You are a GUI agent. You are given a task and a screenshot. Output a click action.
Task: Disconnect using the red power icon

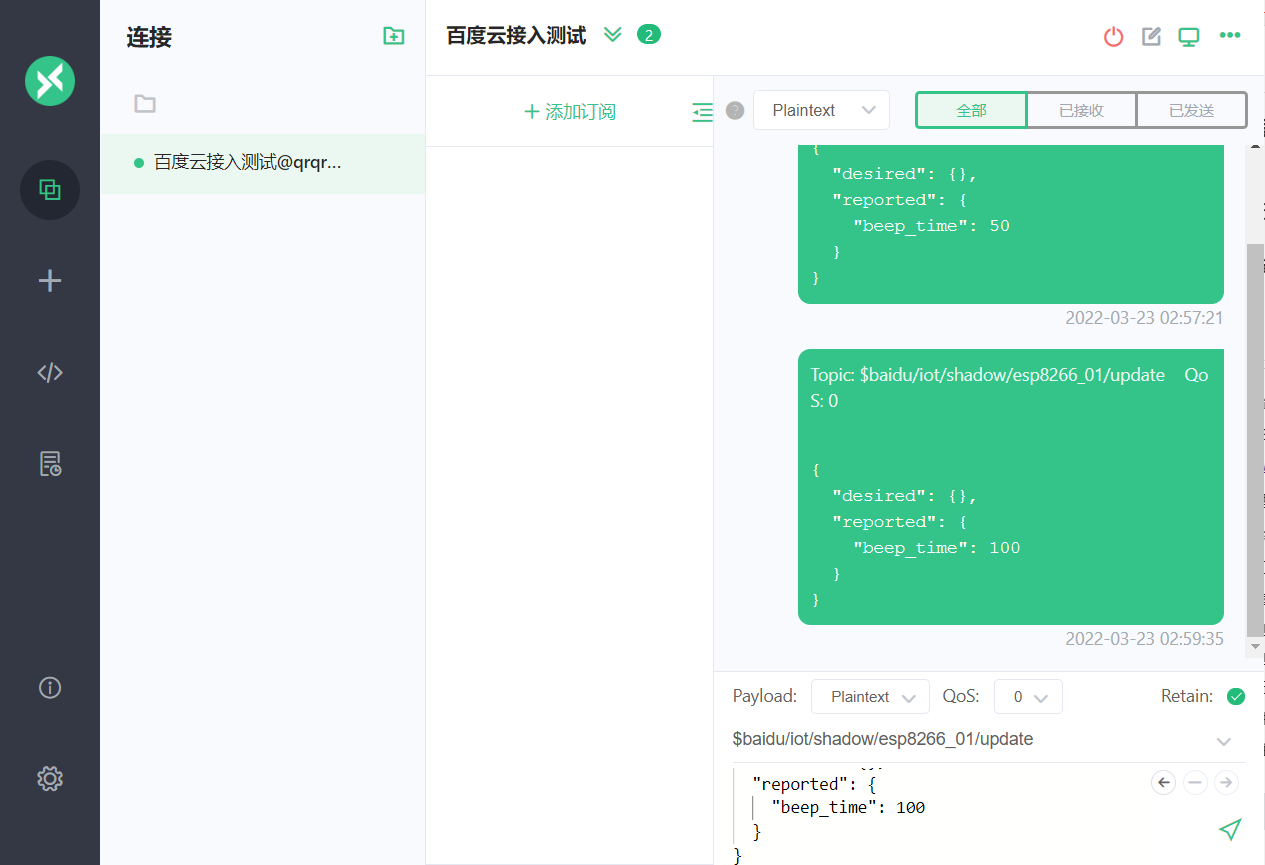coord(1113,35)
